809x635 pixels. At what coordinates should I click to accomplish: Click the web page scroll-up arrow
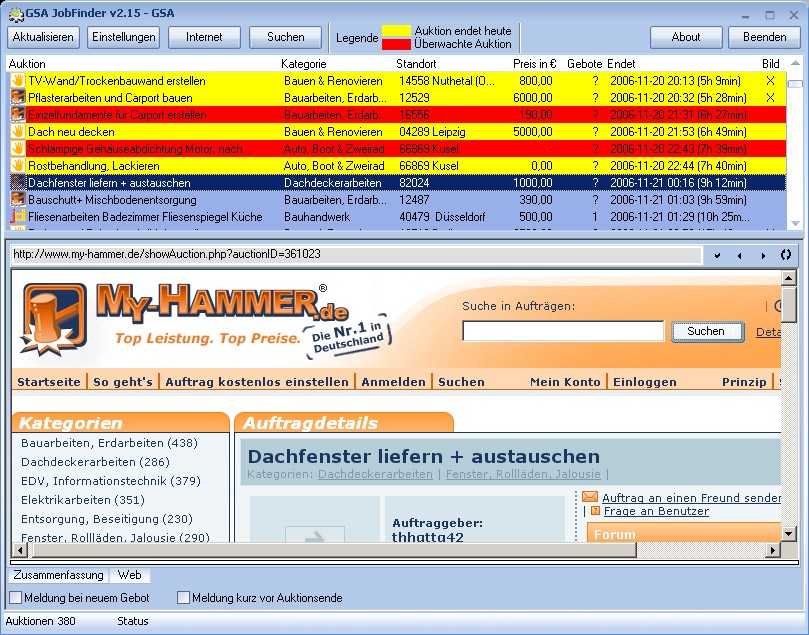(x=788, y=279)
